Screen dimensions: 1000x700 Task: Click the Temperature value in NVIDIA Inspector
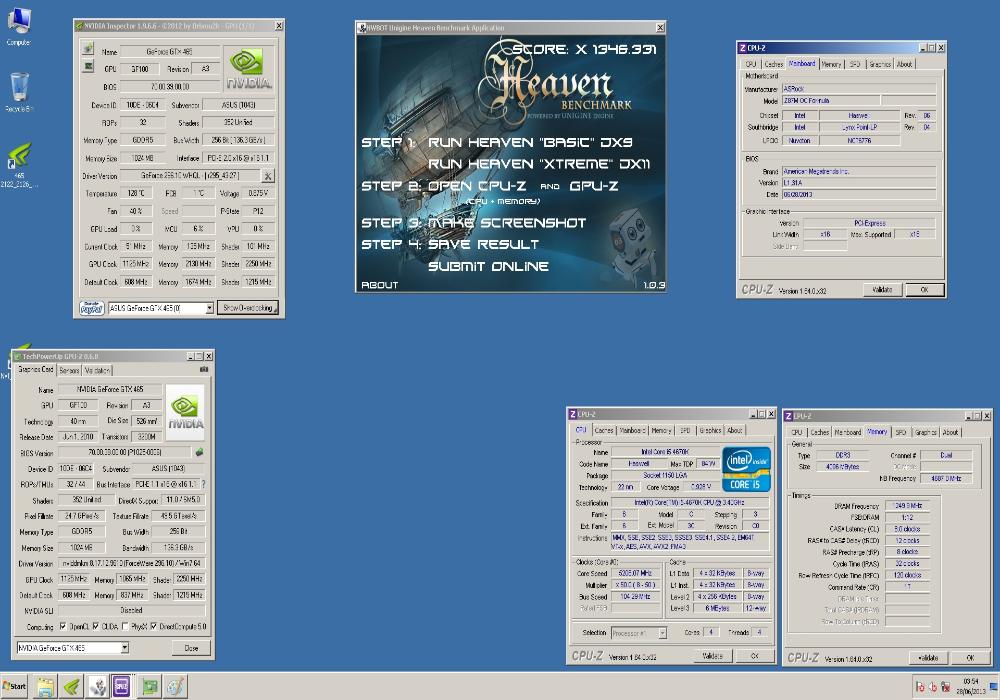tap(136, 193)
